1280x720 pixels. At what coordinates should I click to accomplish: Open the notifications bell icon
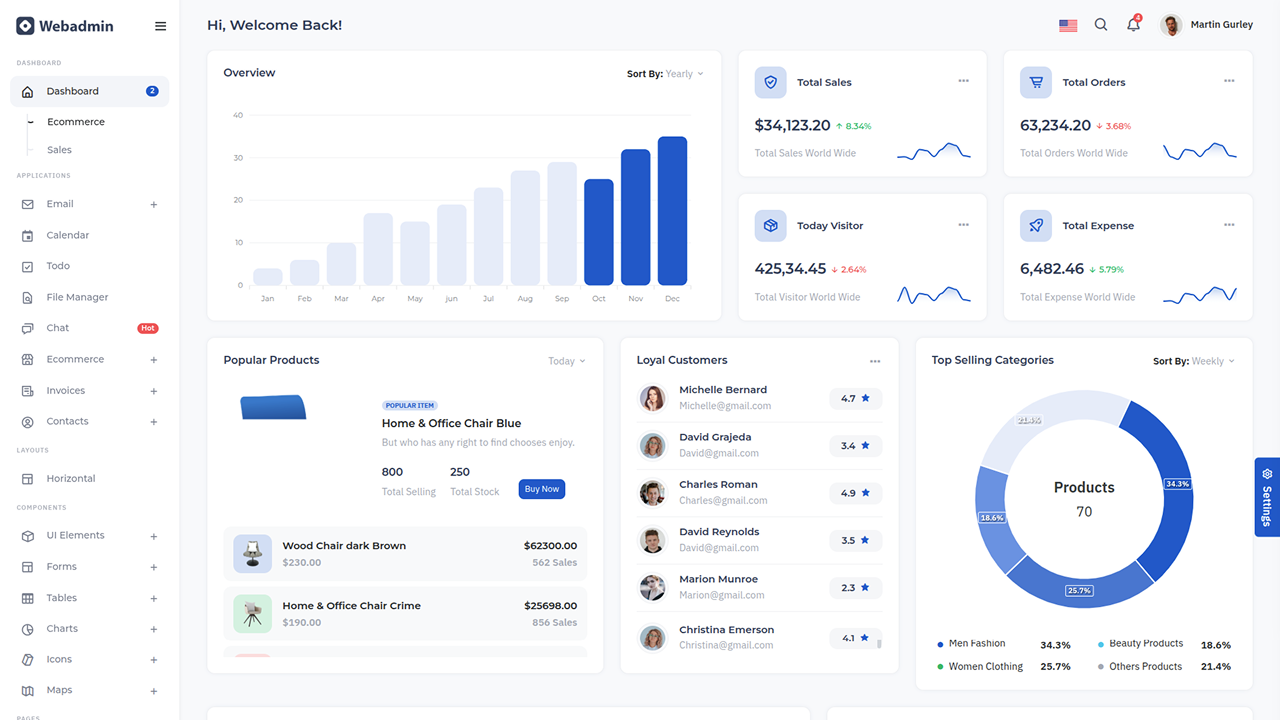coord(1133,24)
